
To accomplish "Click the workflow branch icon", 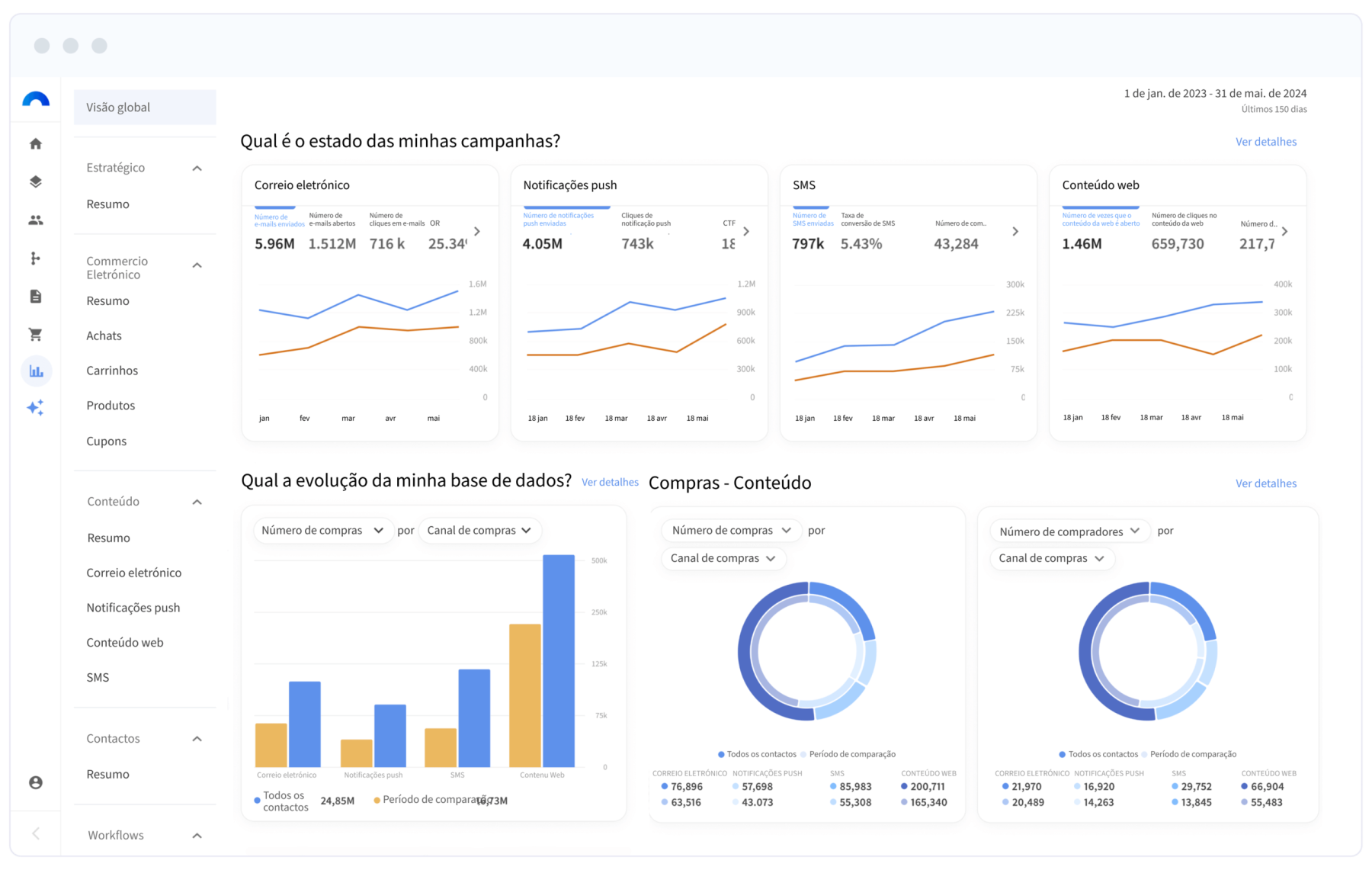I will click(36, 258).
